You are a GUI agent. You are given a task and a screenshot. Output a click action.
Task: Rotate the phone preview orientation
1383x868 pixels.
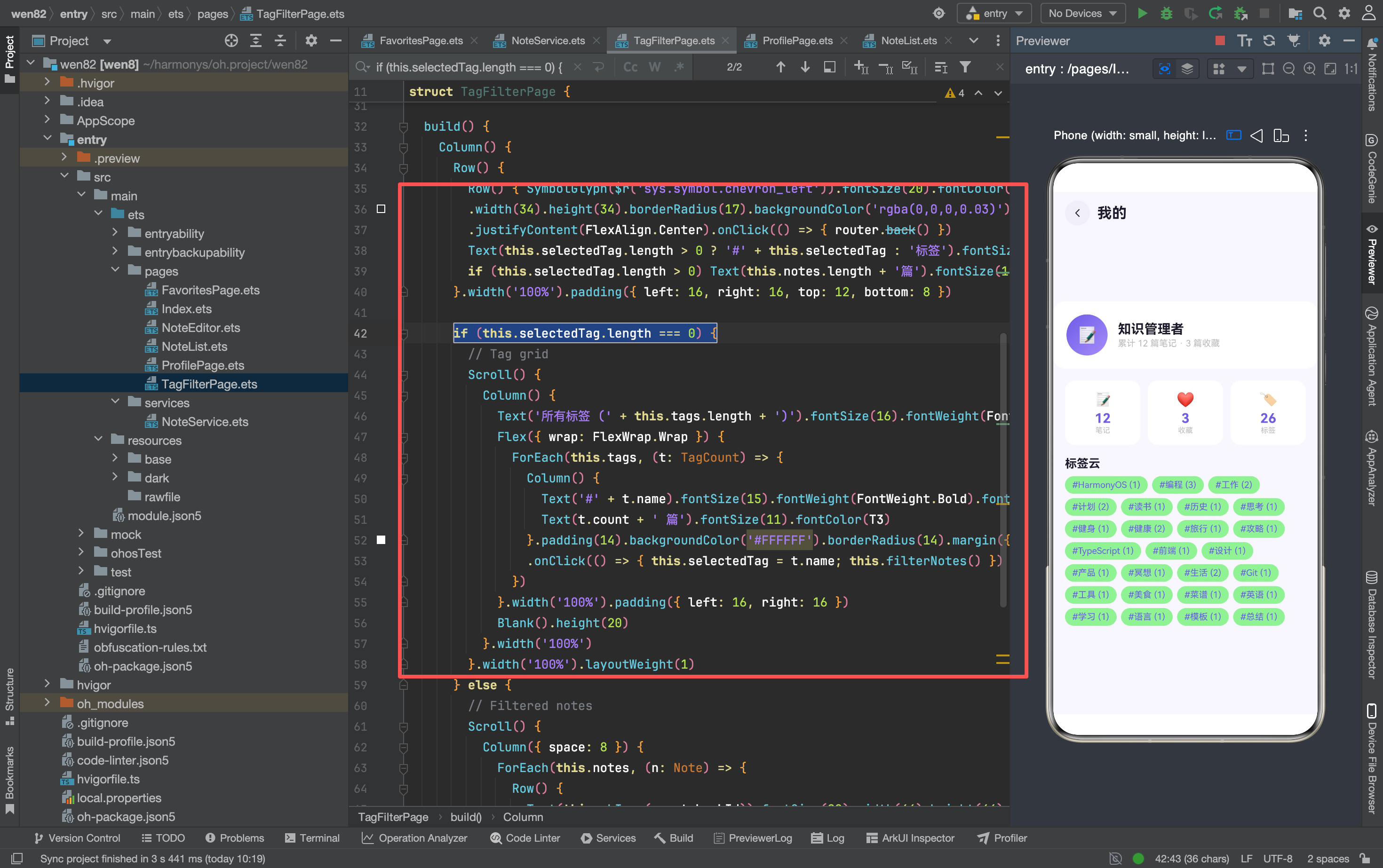coord(1281,135)
